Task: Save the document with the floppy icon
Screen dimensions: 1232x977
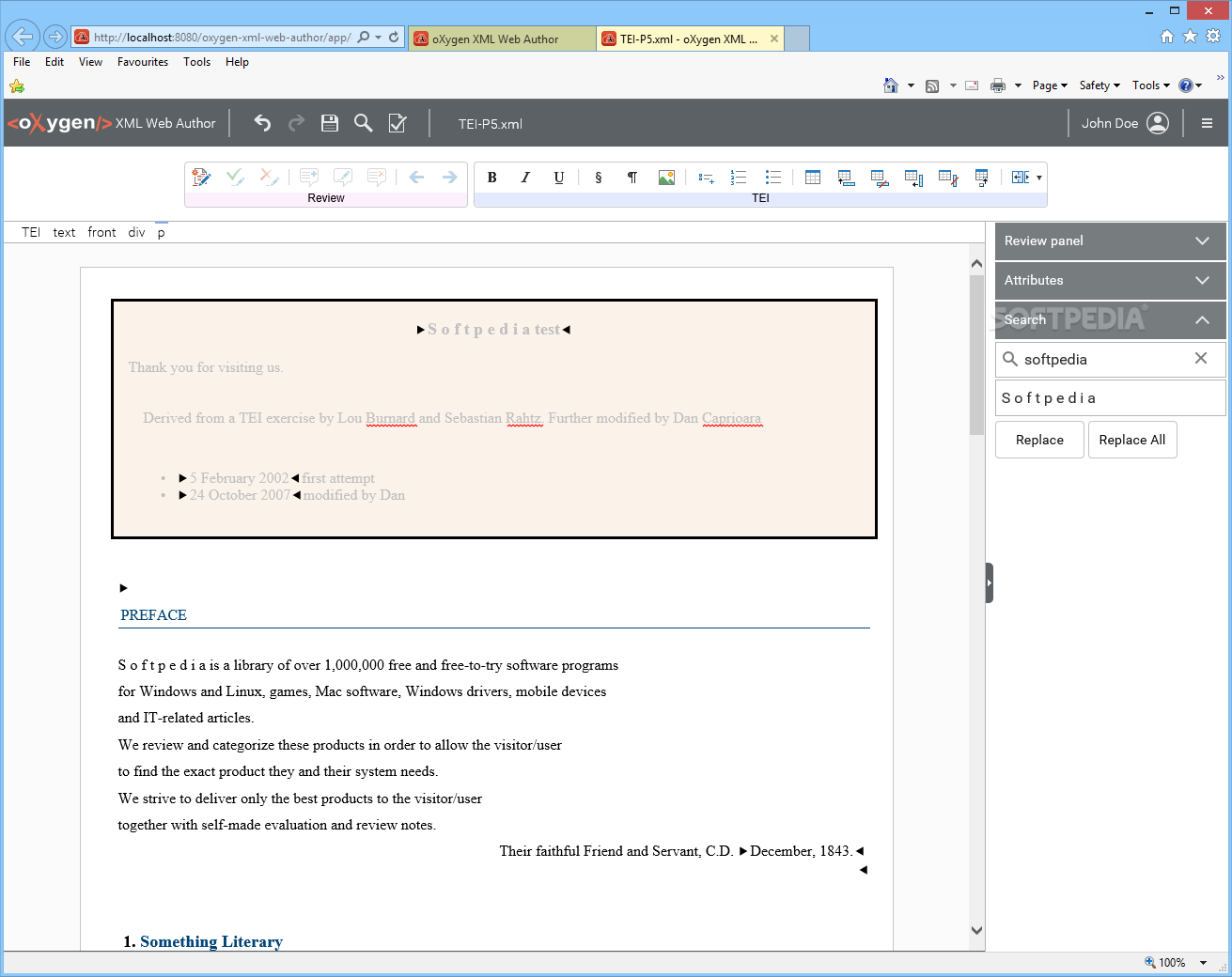Action: (x=330, y=123)
